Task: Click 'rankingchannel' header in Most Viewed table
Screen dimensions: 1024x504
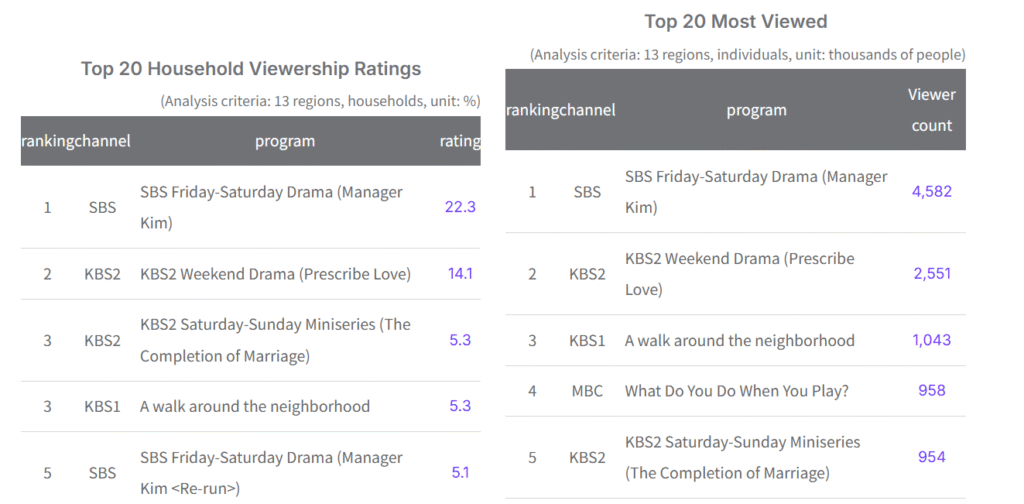Action: 561,110
